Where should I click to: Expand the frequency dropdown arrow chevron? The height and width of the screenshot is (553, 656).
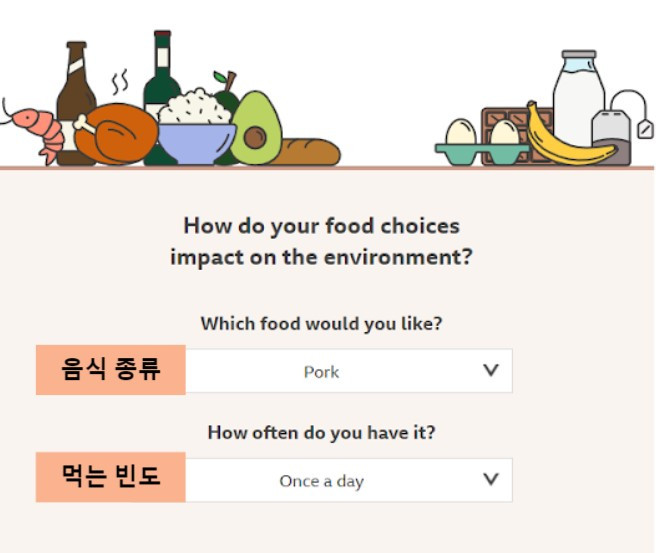click(x=491, y=479)
